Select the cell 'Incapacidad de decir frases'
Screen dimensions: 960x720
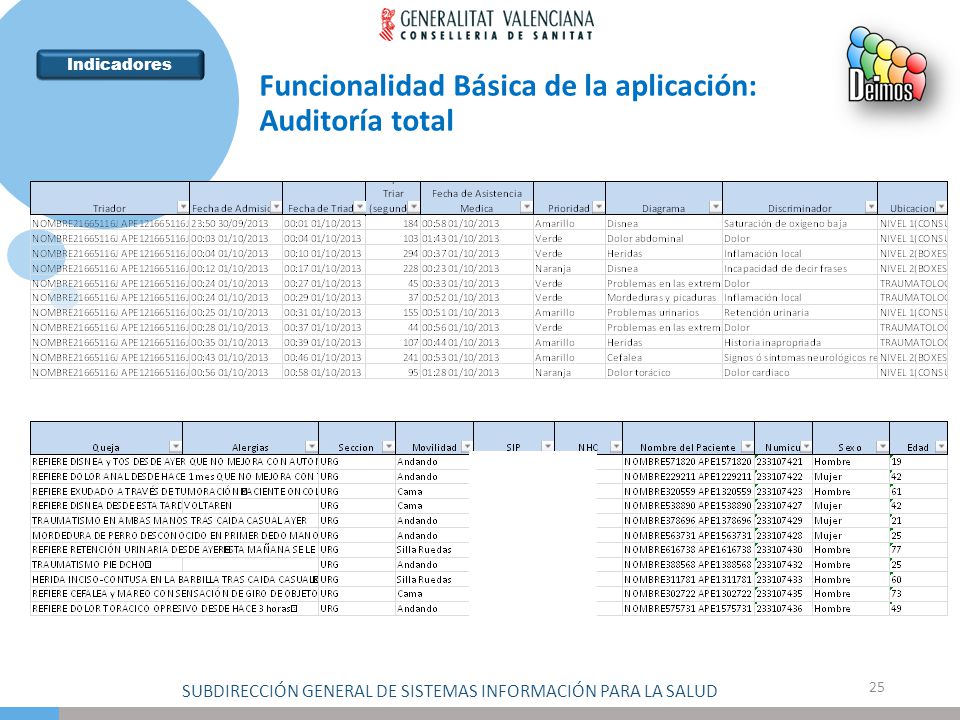(800, 268)
